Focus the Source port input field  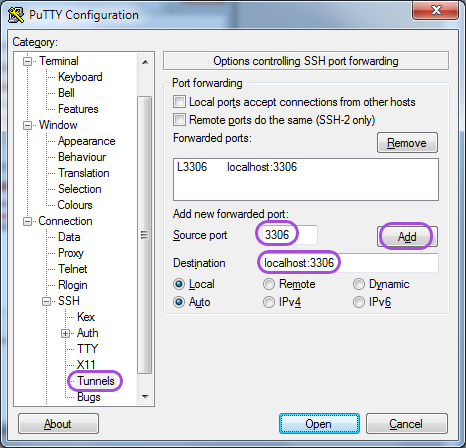pos(289,235)
